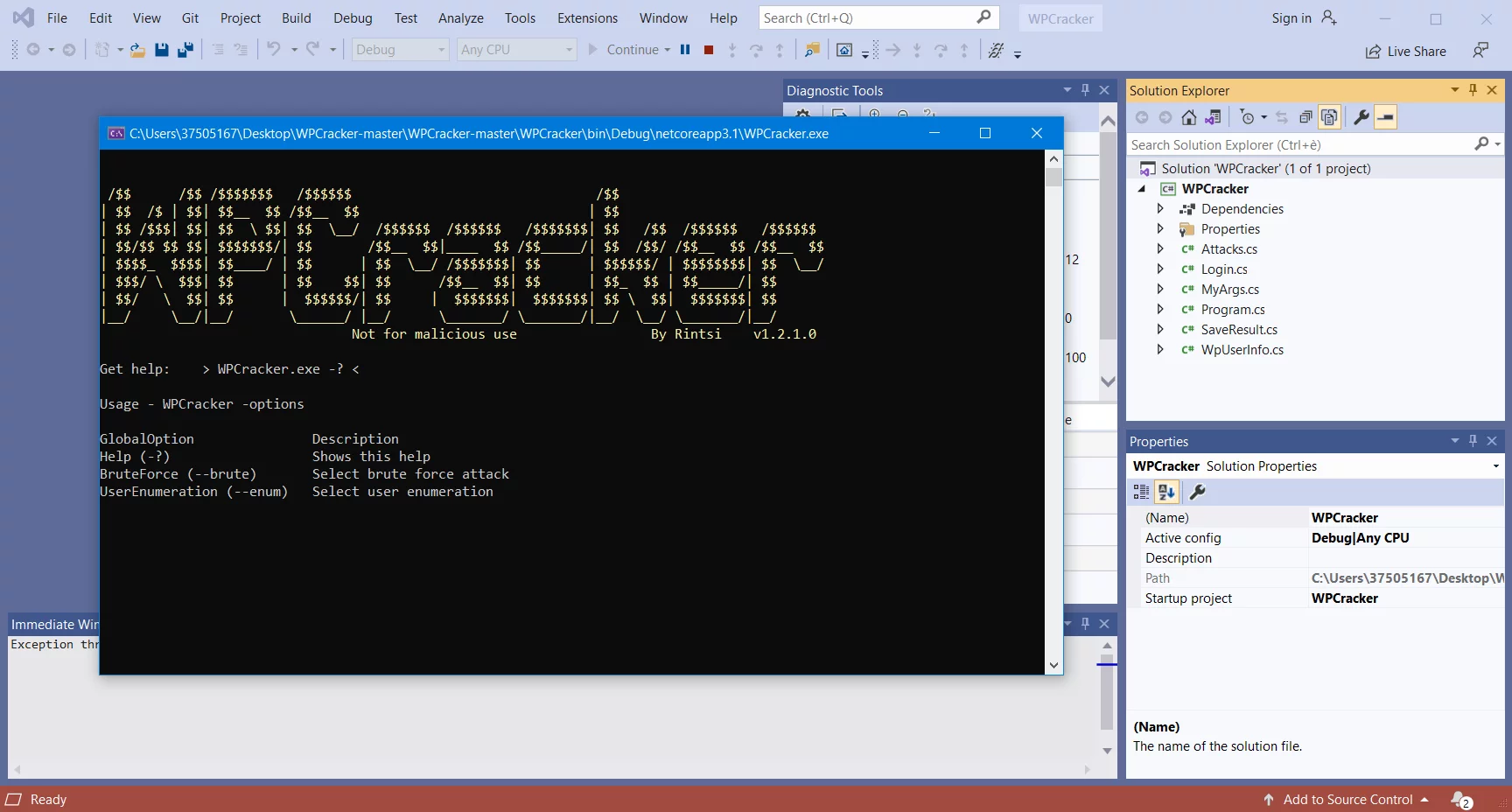Open the Extensions menu

click(x=587, y=18)
